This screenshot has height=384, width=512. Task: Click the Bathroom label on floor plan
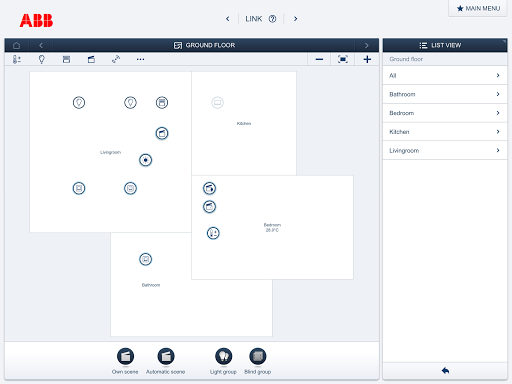[x=151, y=285]
